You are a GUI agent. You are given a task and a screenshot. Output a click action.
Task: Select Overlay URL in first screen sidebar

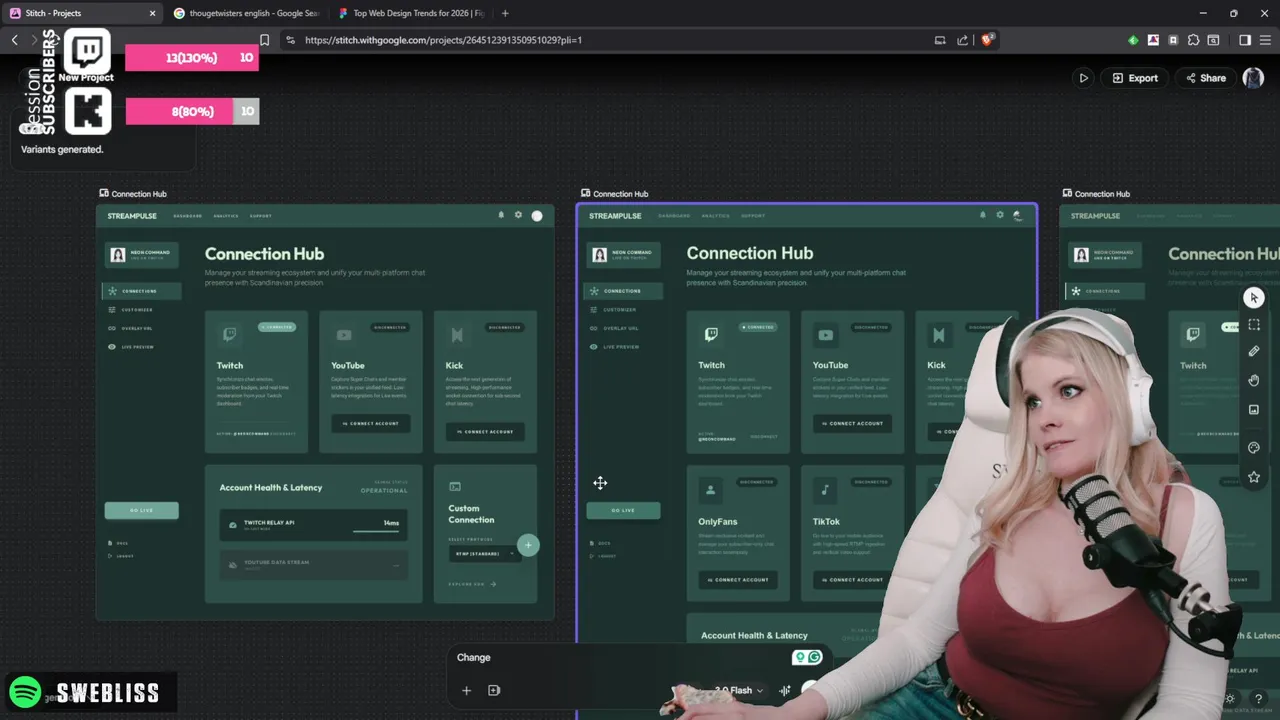pyautogui.click(x=130, y=328)
